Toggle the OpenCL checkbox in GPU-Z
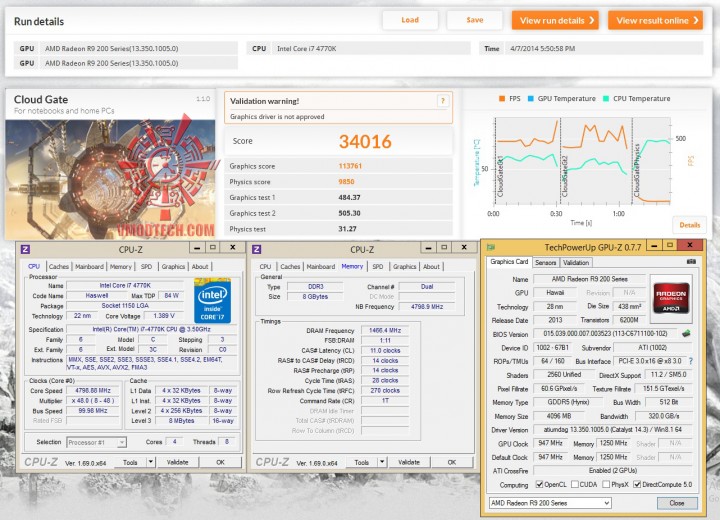This screenshot has height=520, width=720. [x=540, y=484]
